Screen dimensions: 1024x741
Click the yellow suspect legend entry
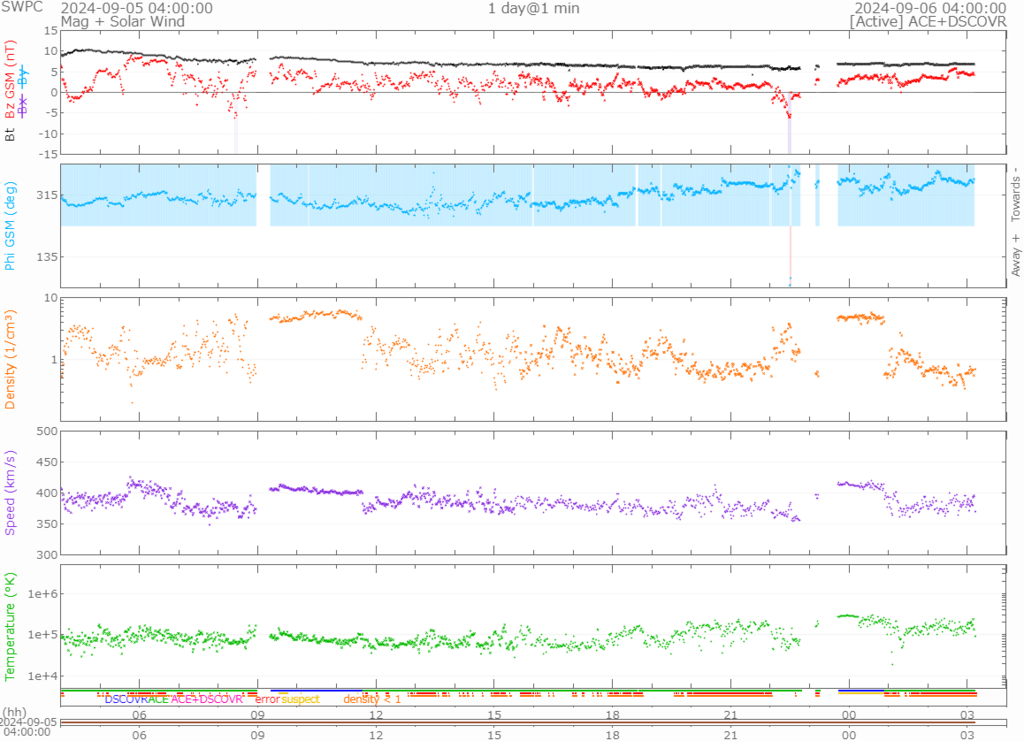(301, 699)
